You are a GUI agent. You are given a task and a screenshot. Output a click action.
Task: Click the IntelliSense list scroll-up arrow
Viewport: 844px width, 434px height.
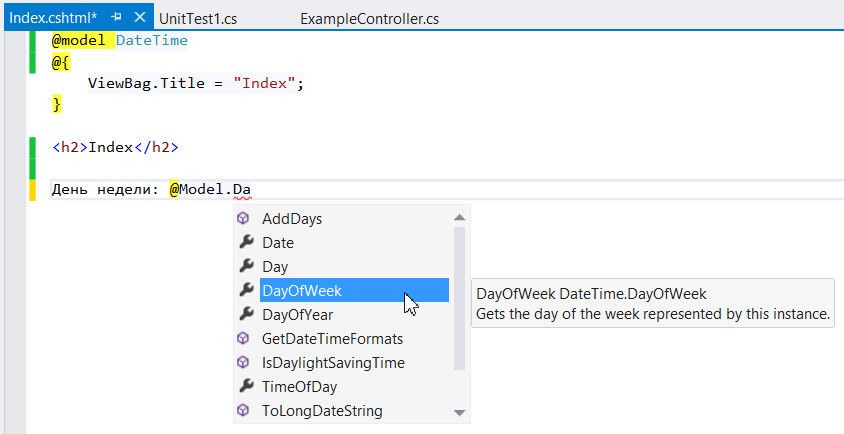coord(459,217)
